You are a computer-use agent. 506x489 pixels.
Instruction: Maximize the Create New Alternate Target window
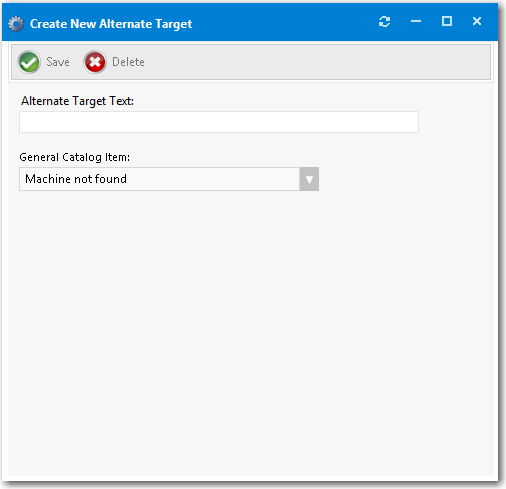(x=447, y=21)
